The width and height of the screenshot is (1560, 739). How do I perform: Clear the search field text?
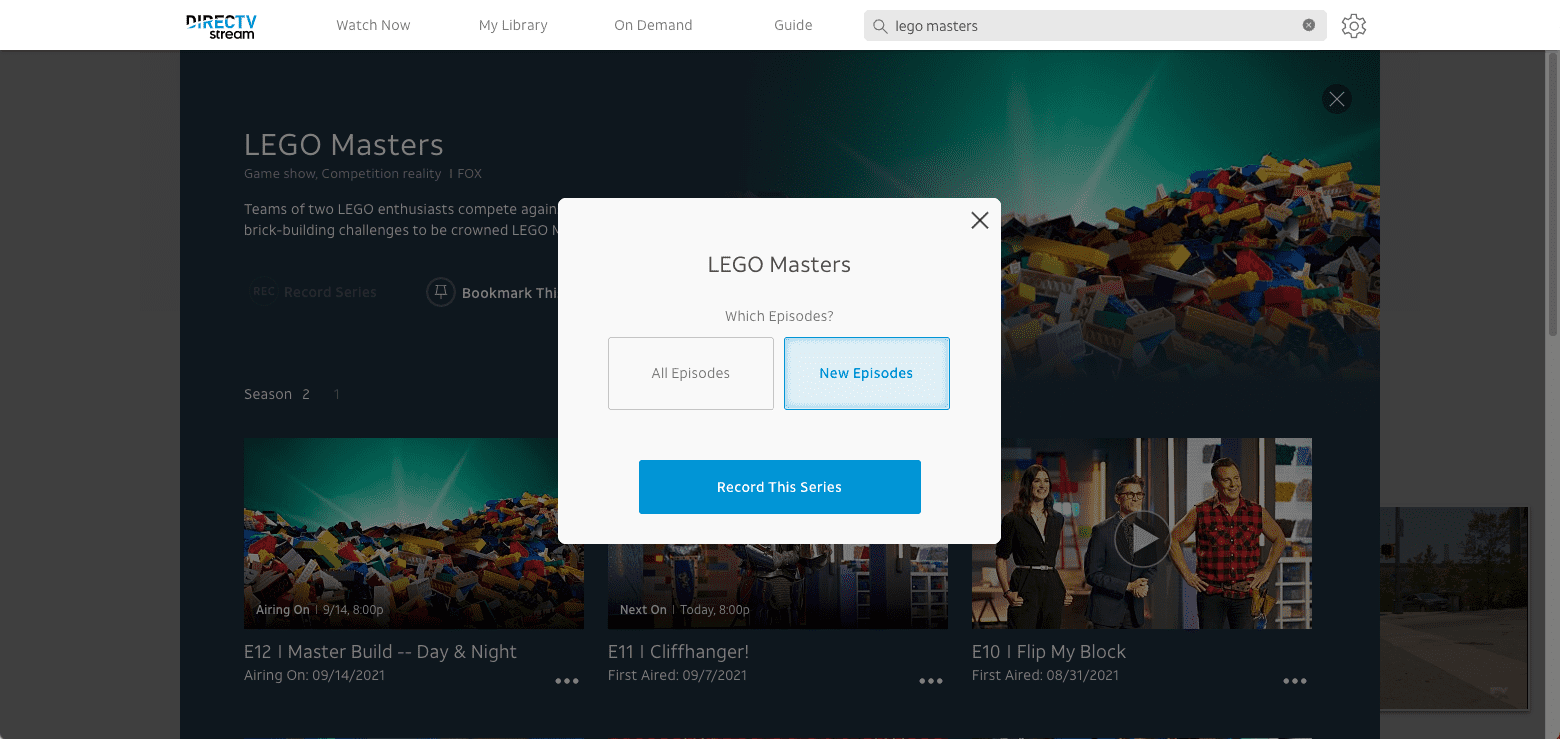[1309, 26]
